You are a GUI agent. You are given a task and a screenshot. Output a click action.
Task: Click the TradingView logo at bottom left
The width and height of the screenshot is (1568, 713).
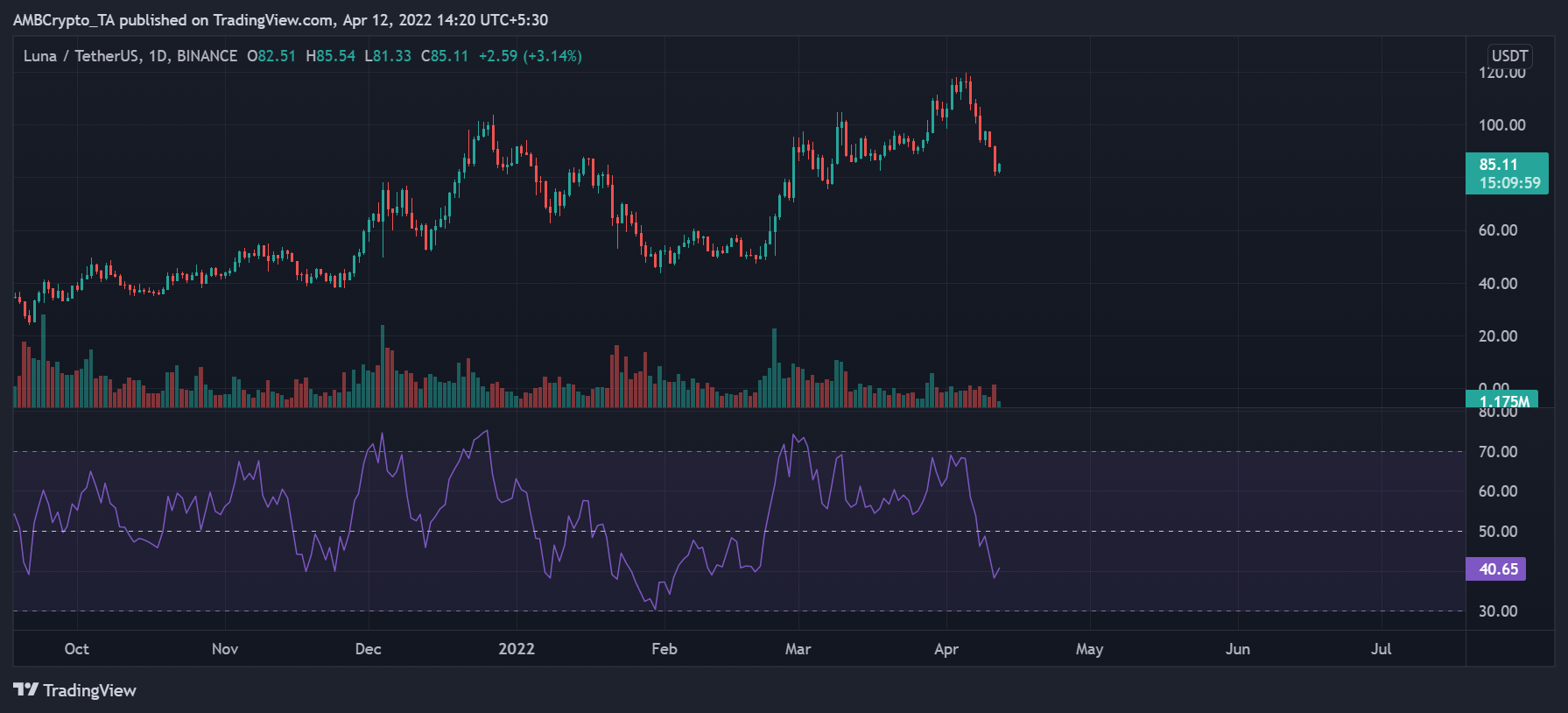click(75, 690)
